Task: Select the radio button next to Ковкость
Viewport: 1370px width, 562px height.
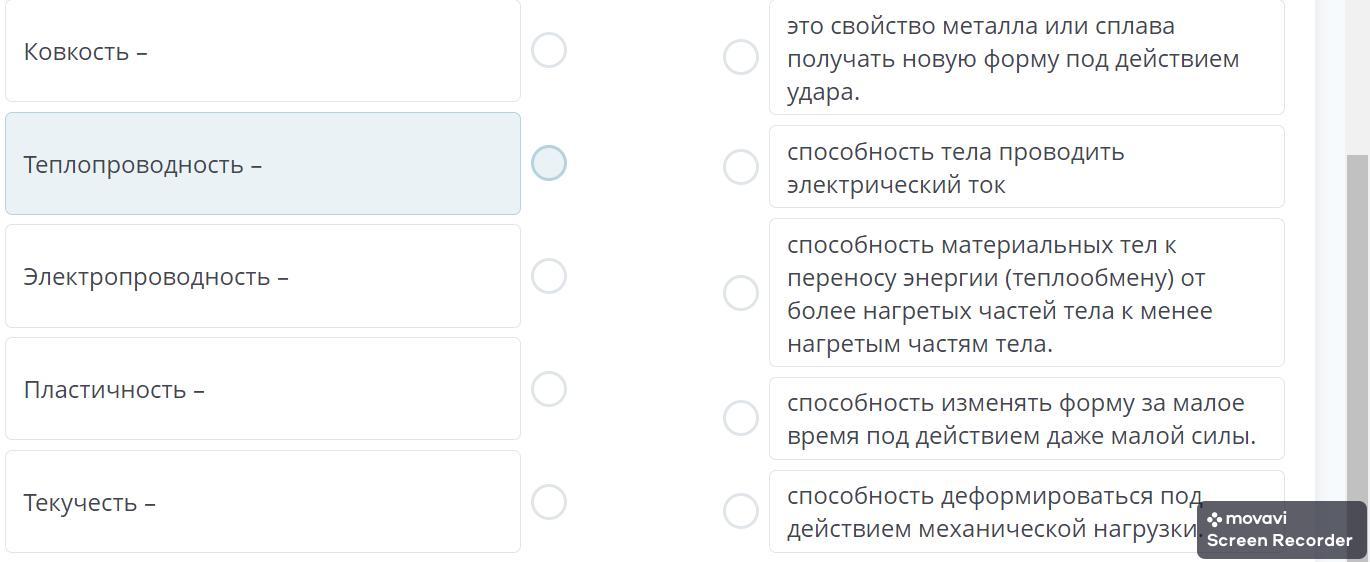Action: coord(549,50)
